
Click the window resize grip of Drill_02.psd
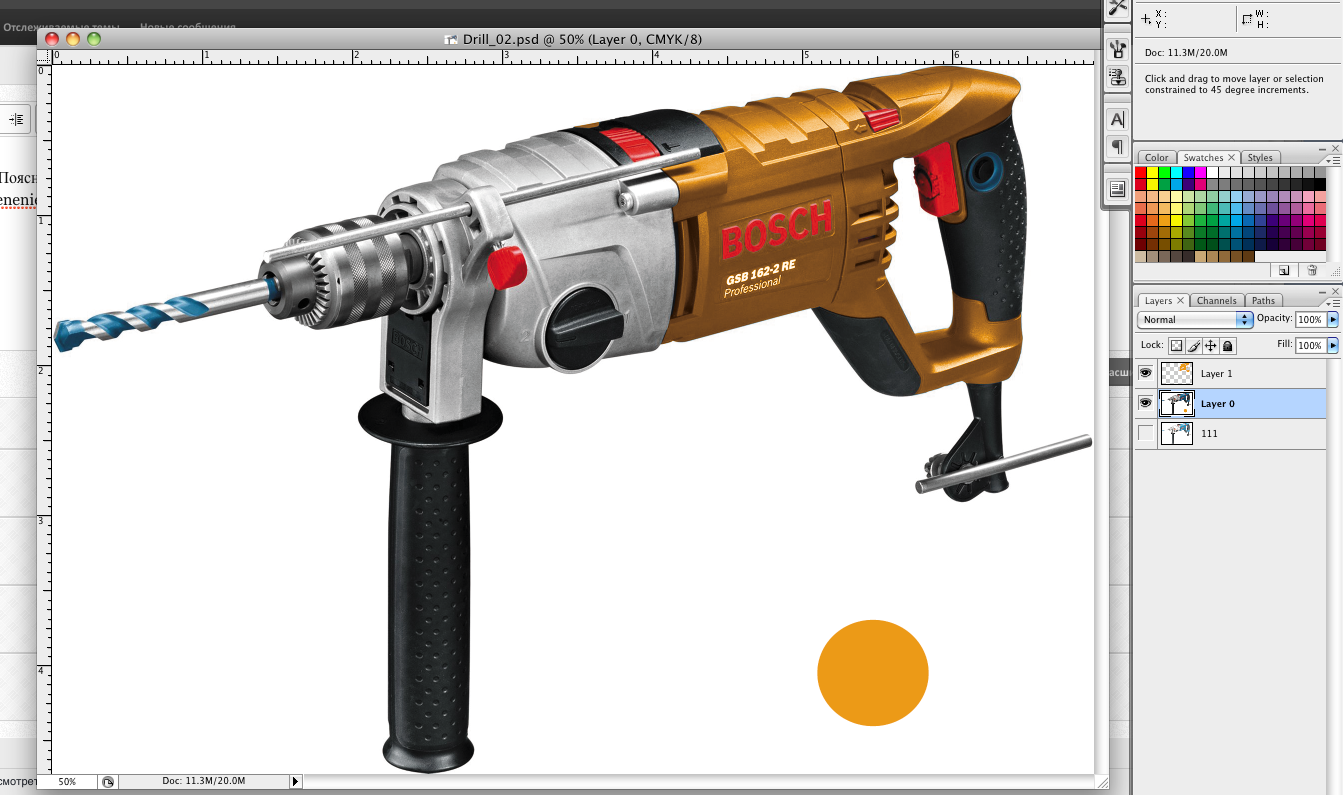[x=1103, y=782]
